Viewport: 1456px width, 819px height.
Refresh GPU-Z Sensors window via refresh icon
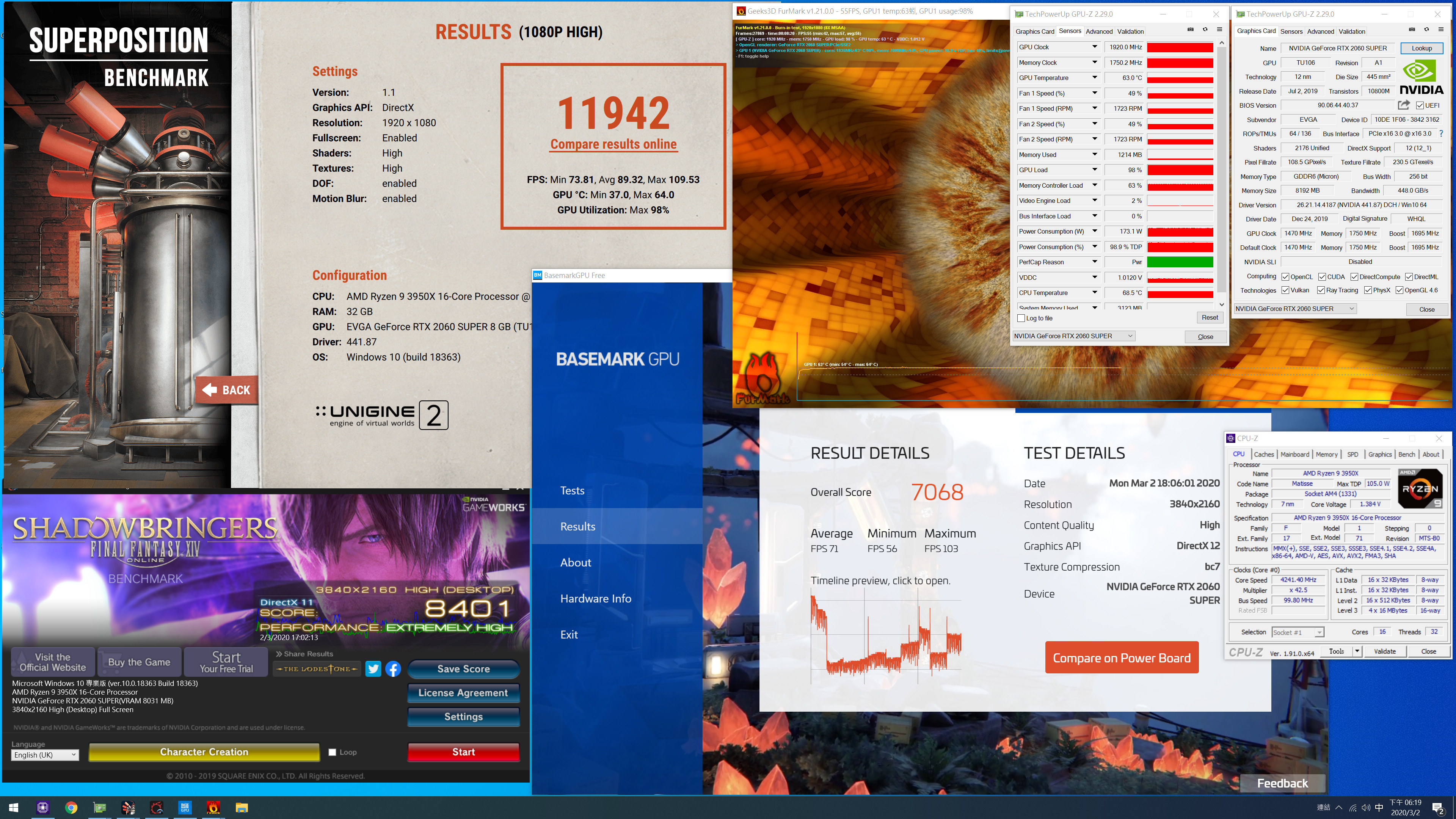point(1205,30)
